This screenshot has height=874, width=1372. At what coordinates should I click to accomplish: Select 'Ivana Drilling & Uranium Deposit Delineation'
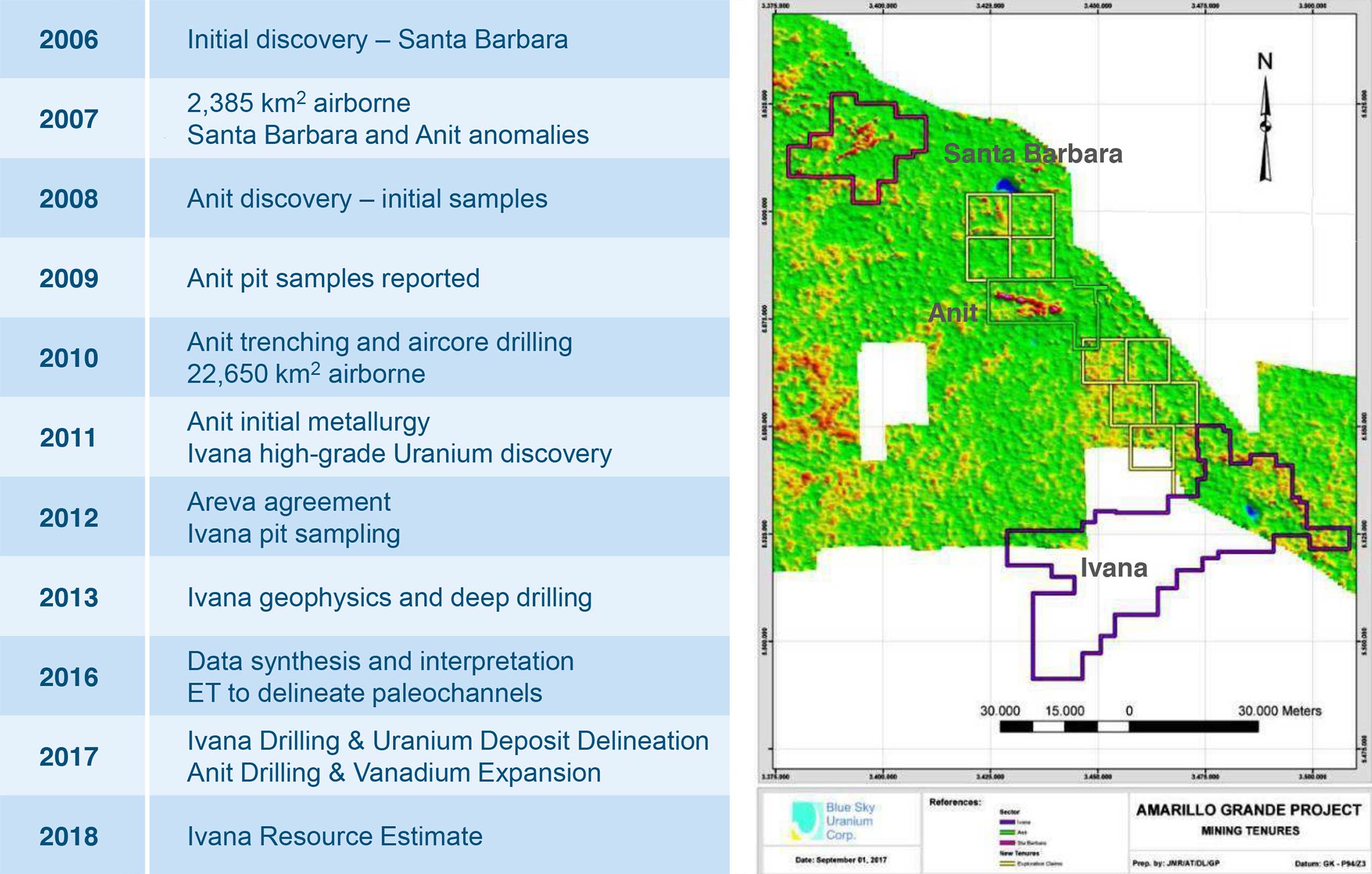pyautogui.click(x=448, y=741)
